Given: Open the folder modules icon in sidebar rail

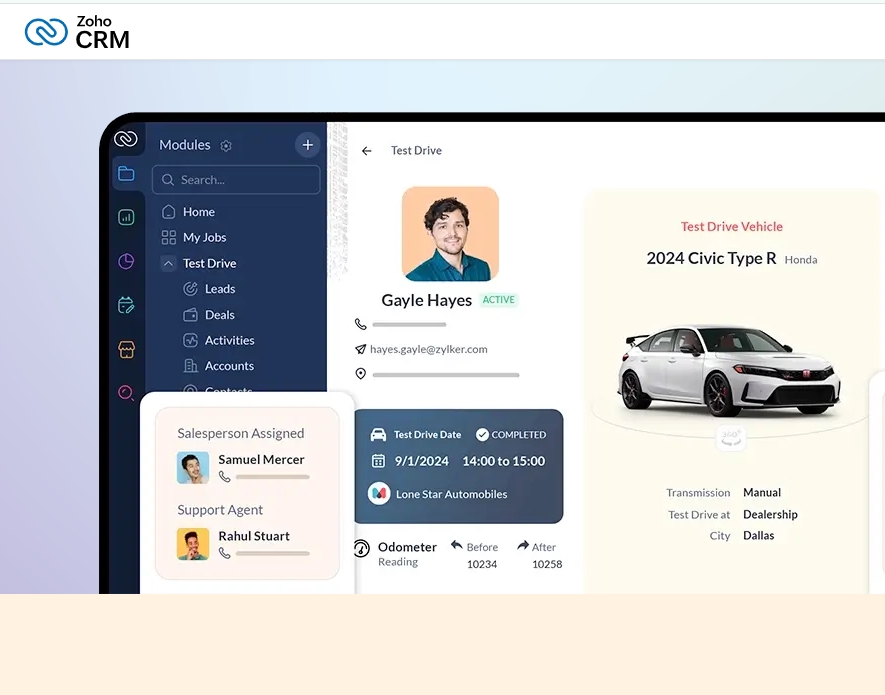Looking at the screenshot, I should (x=126, y=173).
